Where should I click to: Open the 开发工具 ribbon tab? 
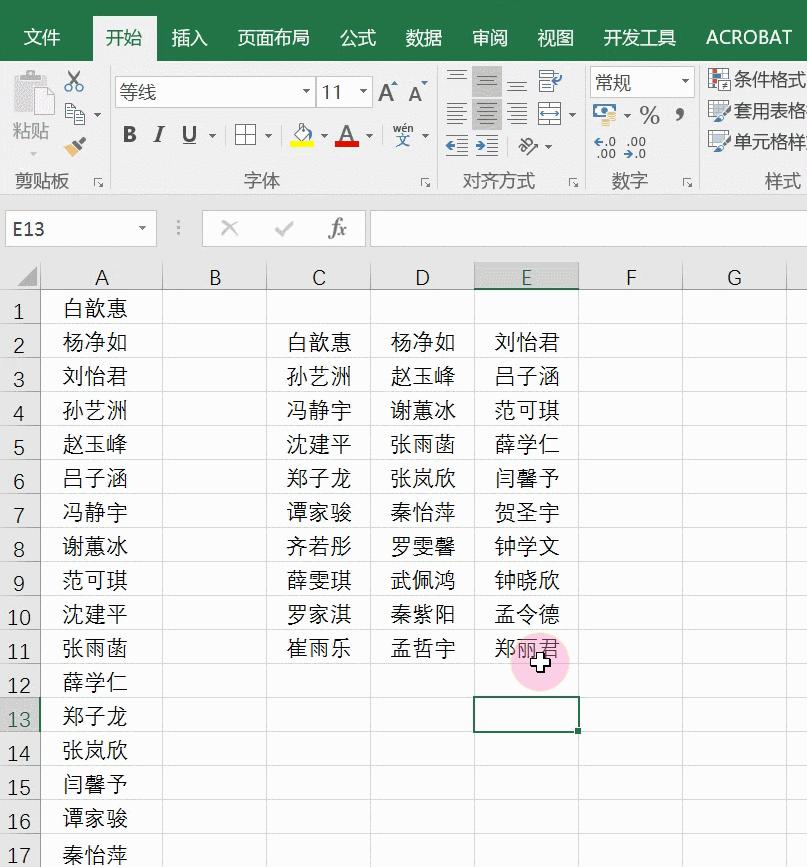641,37
